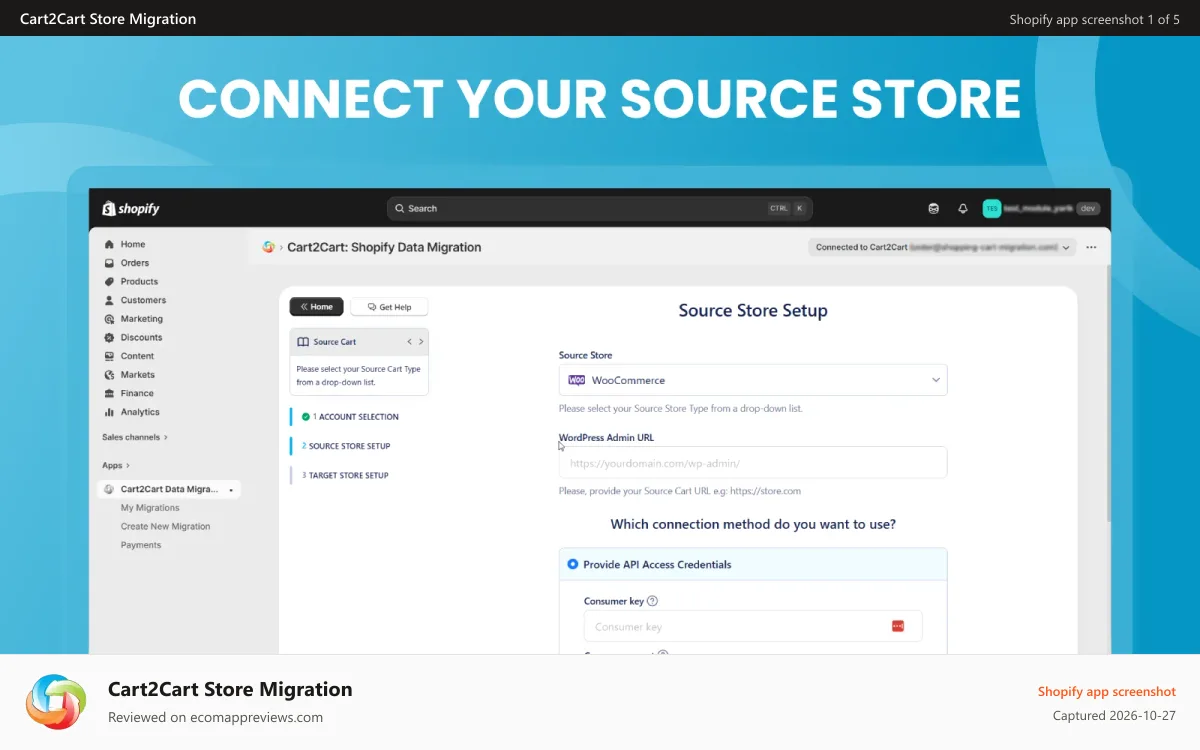Select the Analytics bar chart icon
The image size is (1200, 750).
(109, 412)
